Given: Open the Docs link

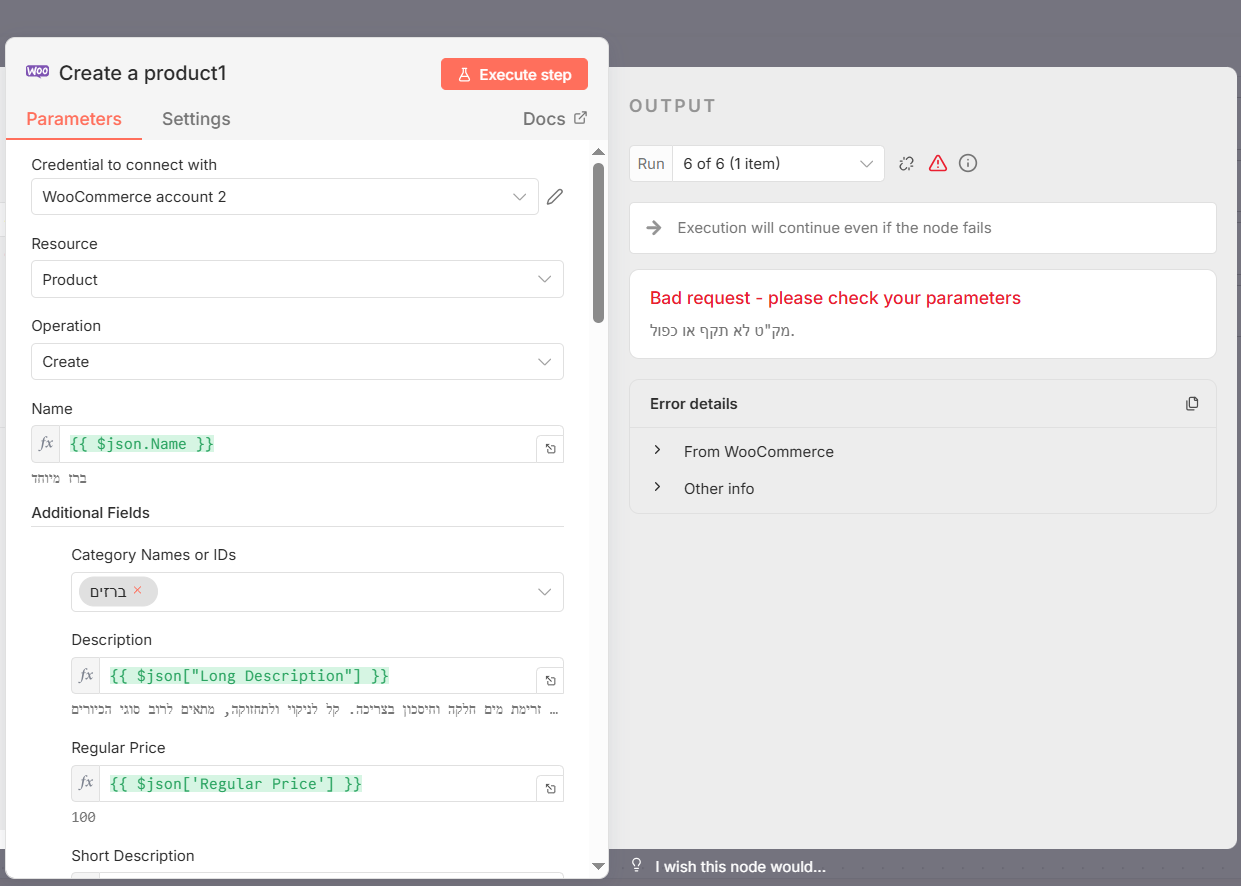Looking at the screenshot, I should tap(555, 119).
